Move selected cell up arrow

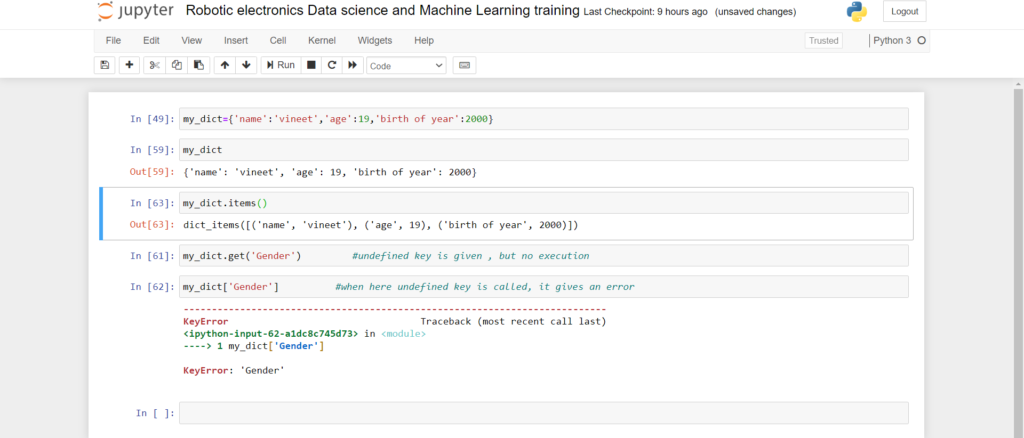225,65
